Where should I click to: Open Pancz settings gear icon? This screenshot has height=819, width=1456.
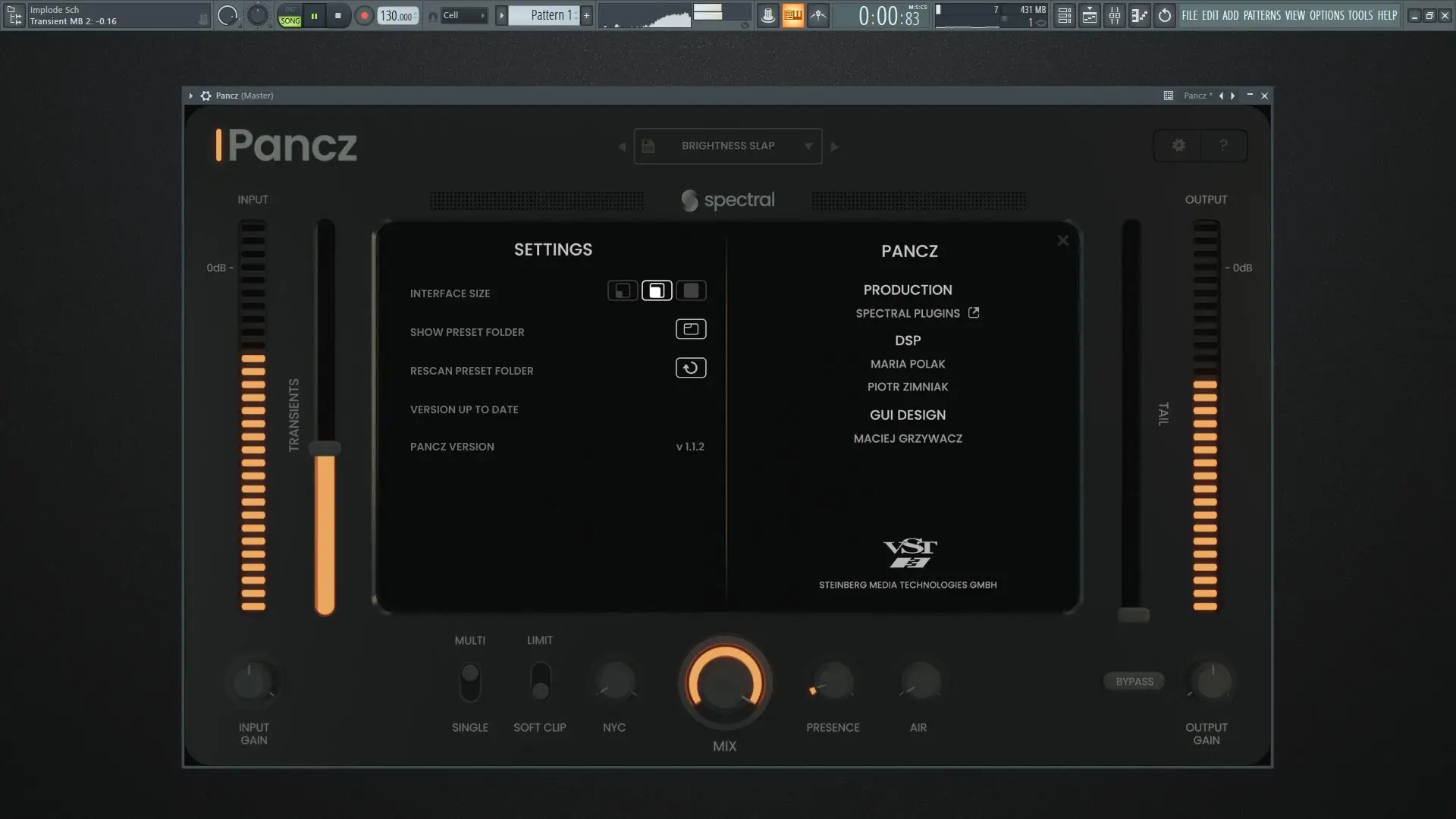[1178, 146]
